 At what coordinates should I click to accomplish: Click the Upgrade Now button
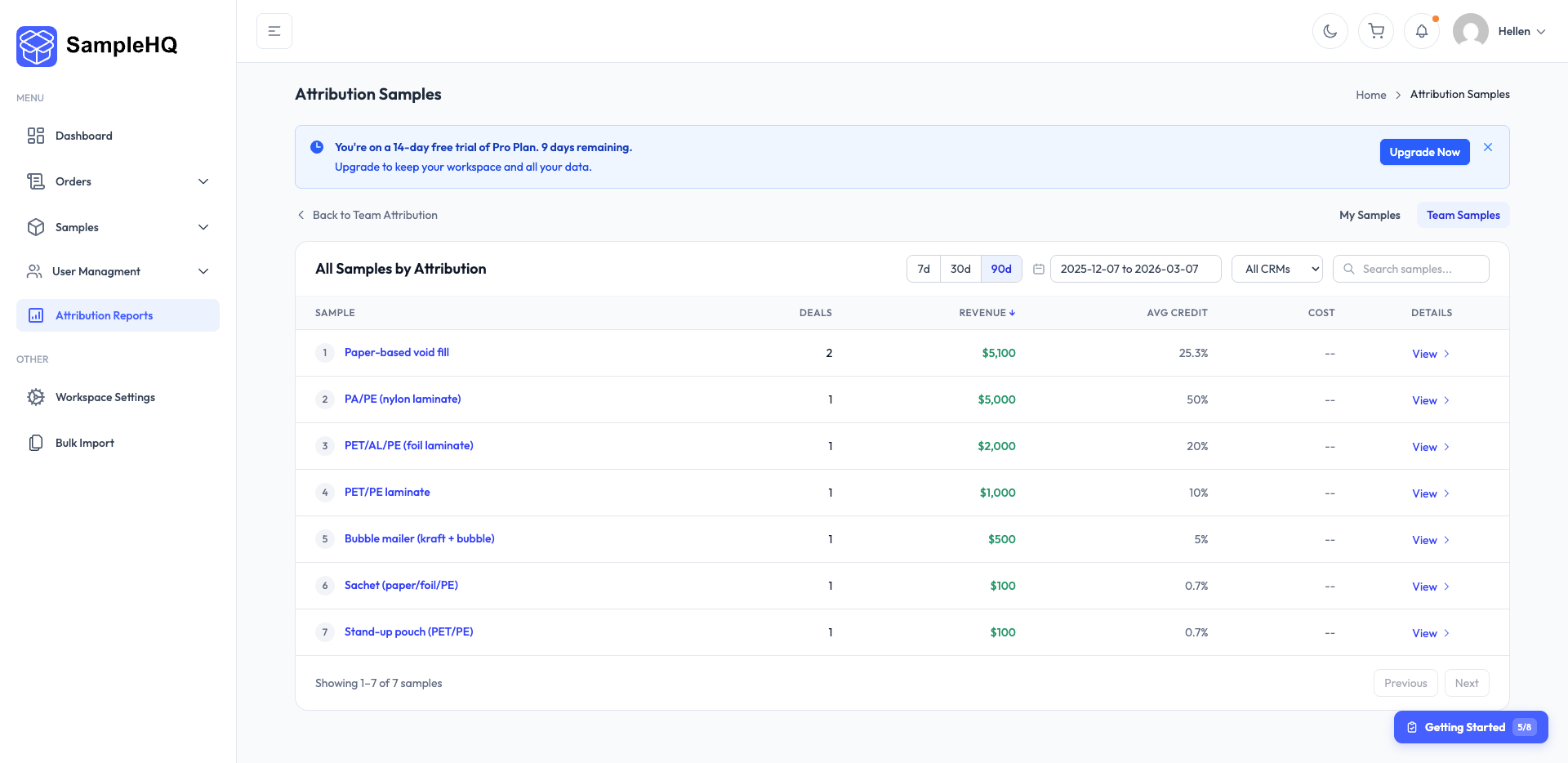(x=1424, y=152)
